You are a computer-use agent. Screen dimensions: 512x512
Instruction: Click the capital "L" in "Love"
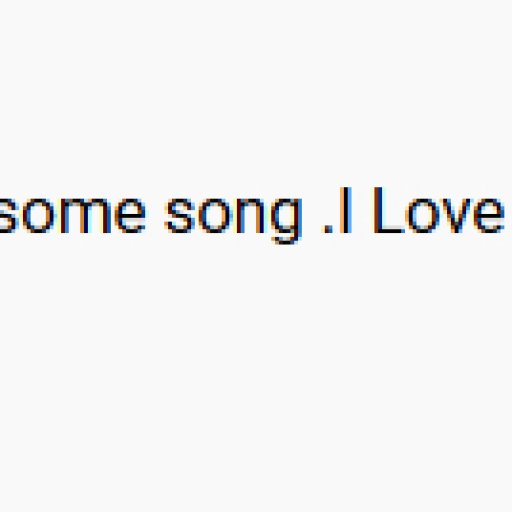coord(389,210)
